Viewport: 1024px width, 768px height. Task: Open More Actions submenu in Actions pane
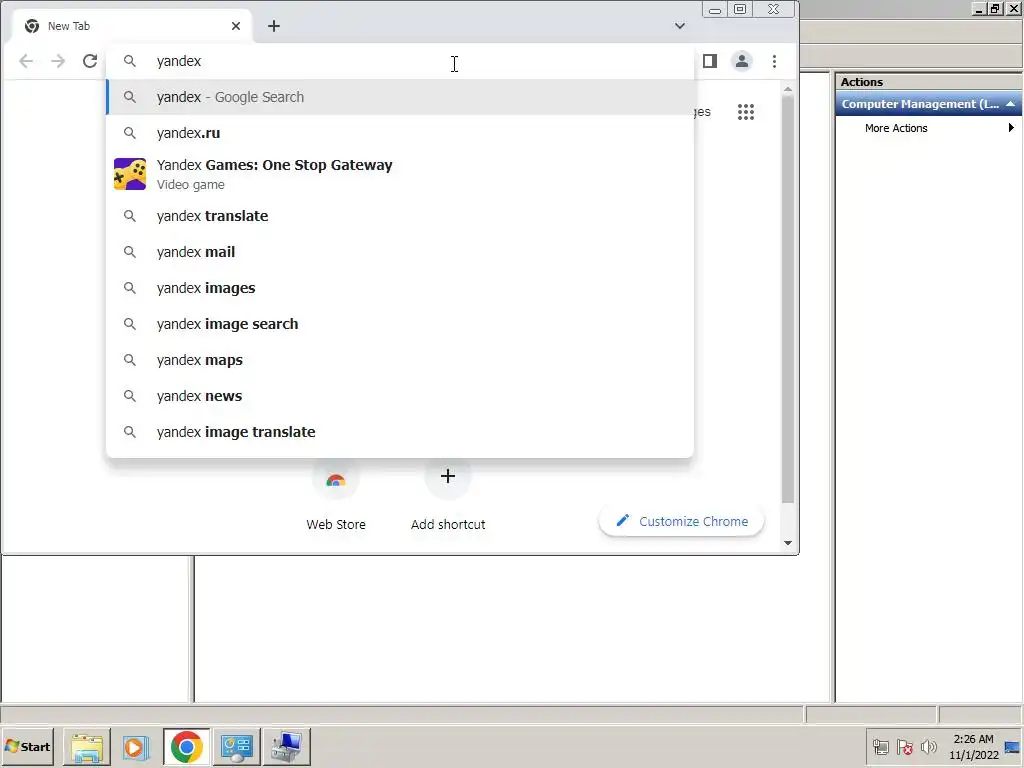coord(929,128)
